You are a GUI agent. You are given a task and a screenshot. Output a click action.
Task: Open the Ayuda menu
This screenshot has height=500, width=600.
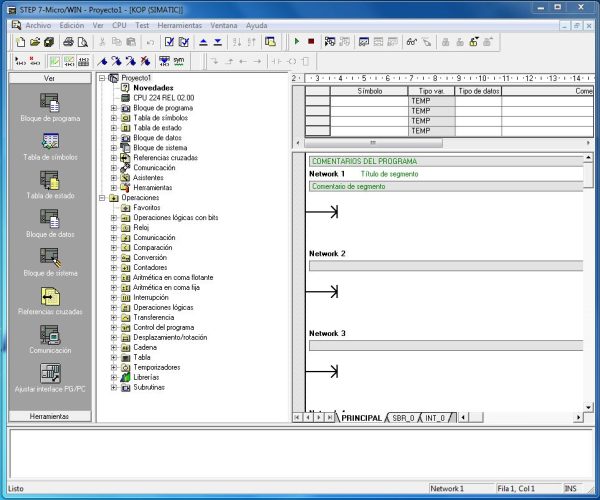pos(256,25)
